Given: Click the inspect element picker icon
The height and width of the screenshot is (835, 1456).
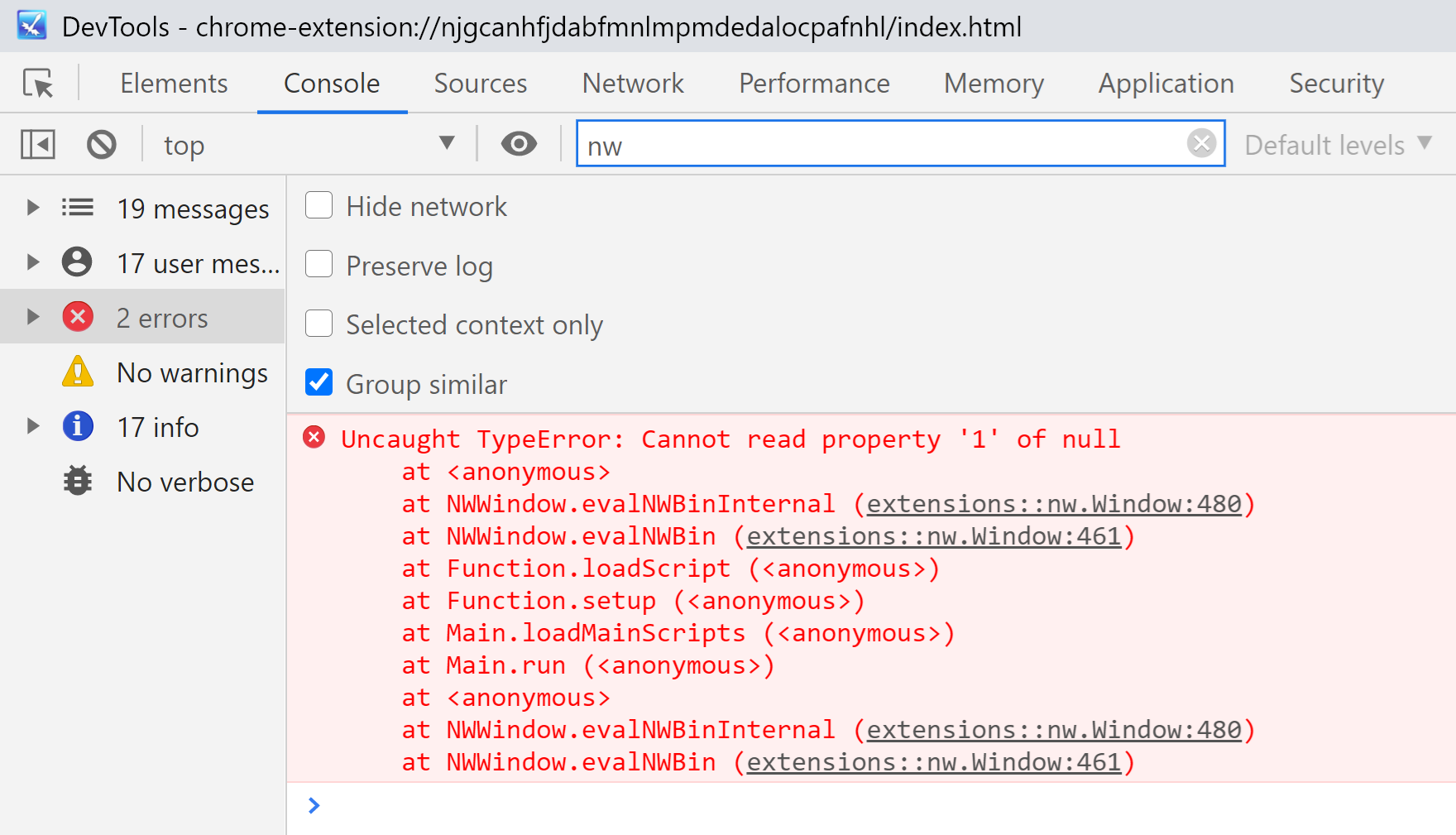Looking at the screenshot, I should [x=38, y=84].
